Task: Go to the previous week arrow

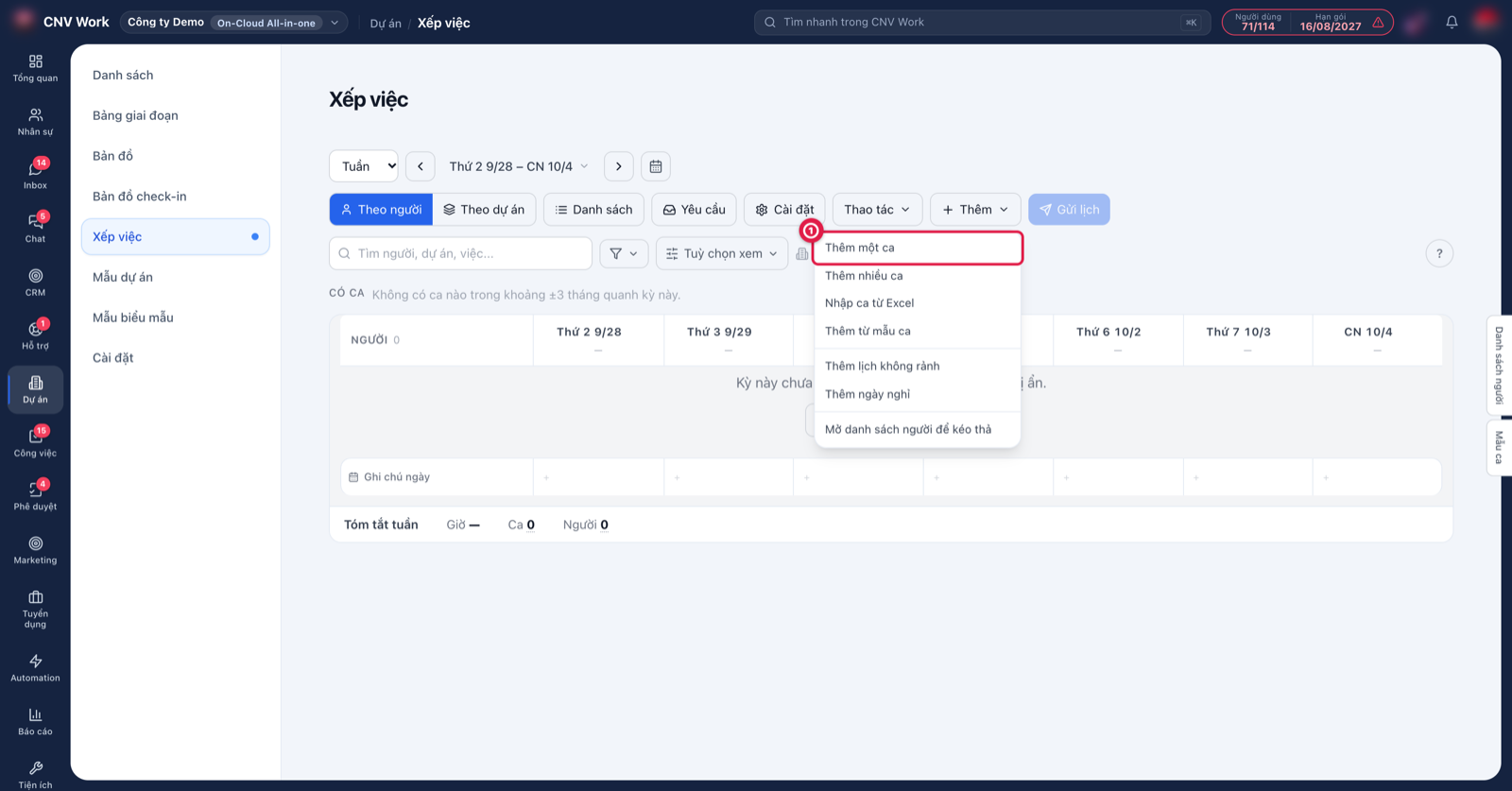Action: pos(421,166)
